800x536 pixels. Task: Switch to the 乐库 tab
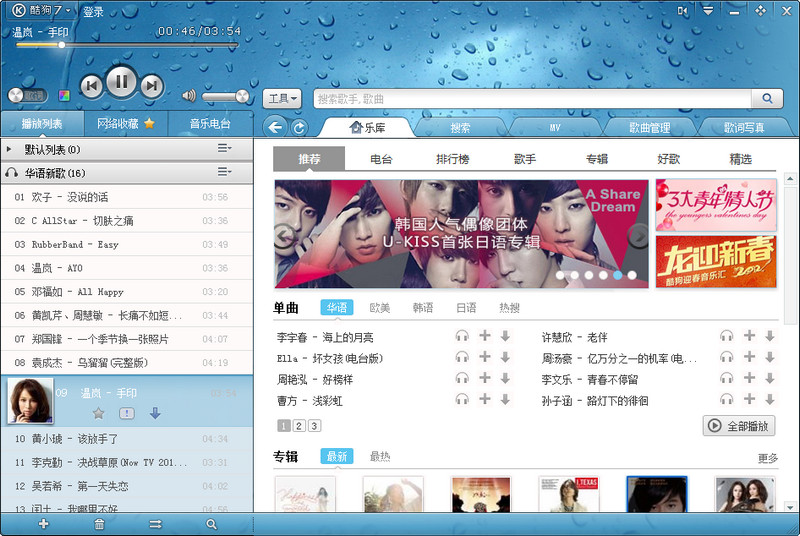point(367,127)
